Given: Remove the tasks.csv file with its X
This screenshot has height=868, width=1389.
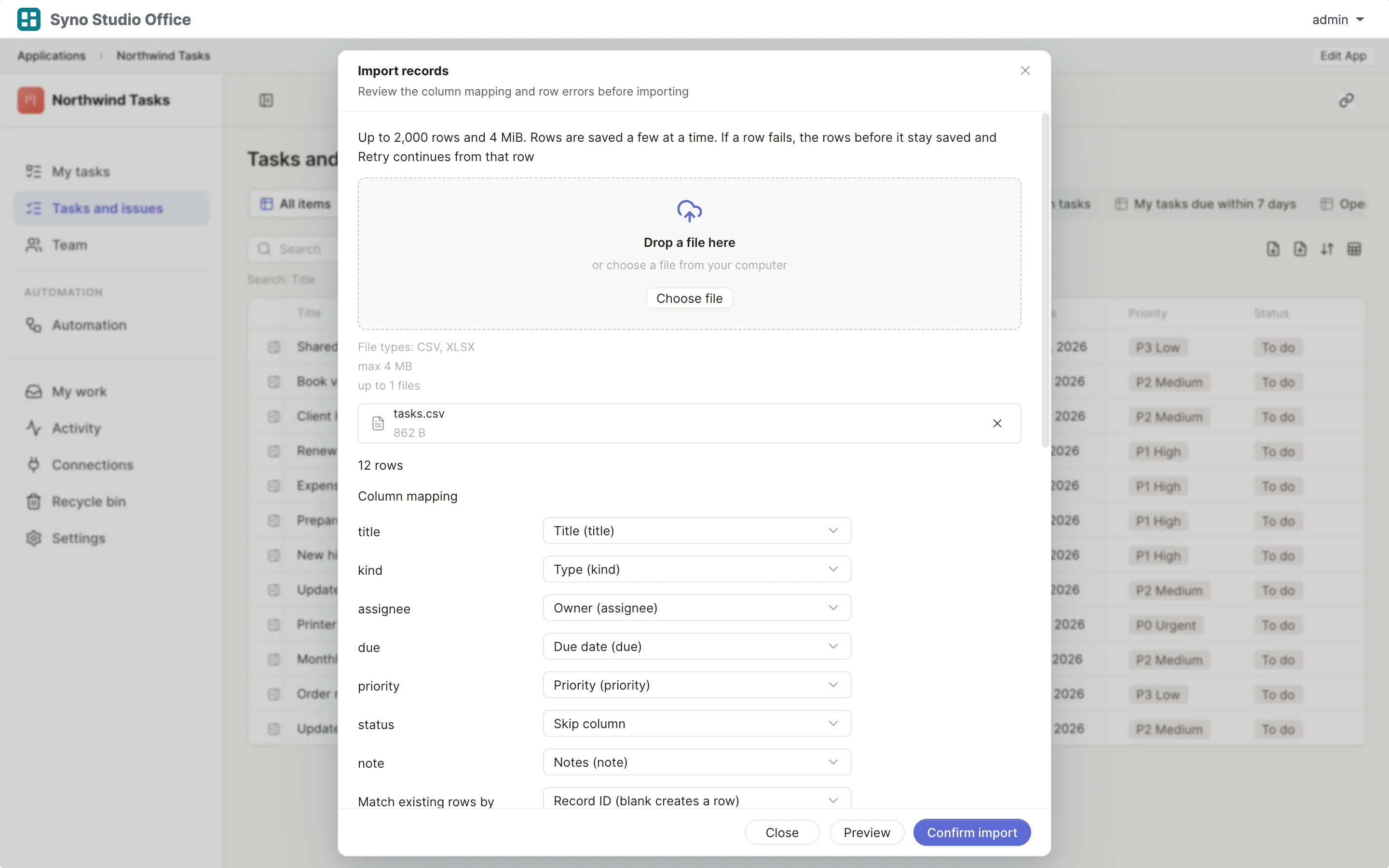Looking at the screenshot, I should click(997, 423).
